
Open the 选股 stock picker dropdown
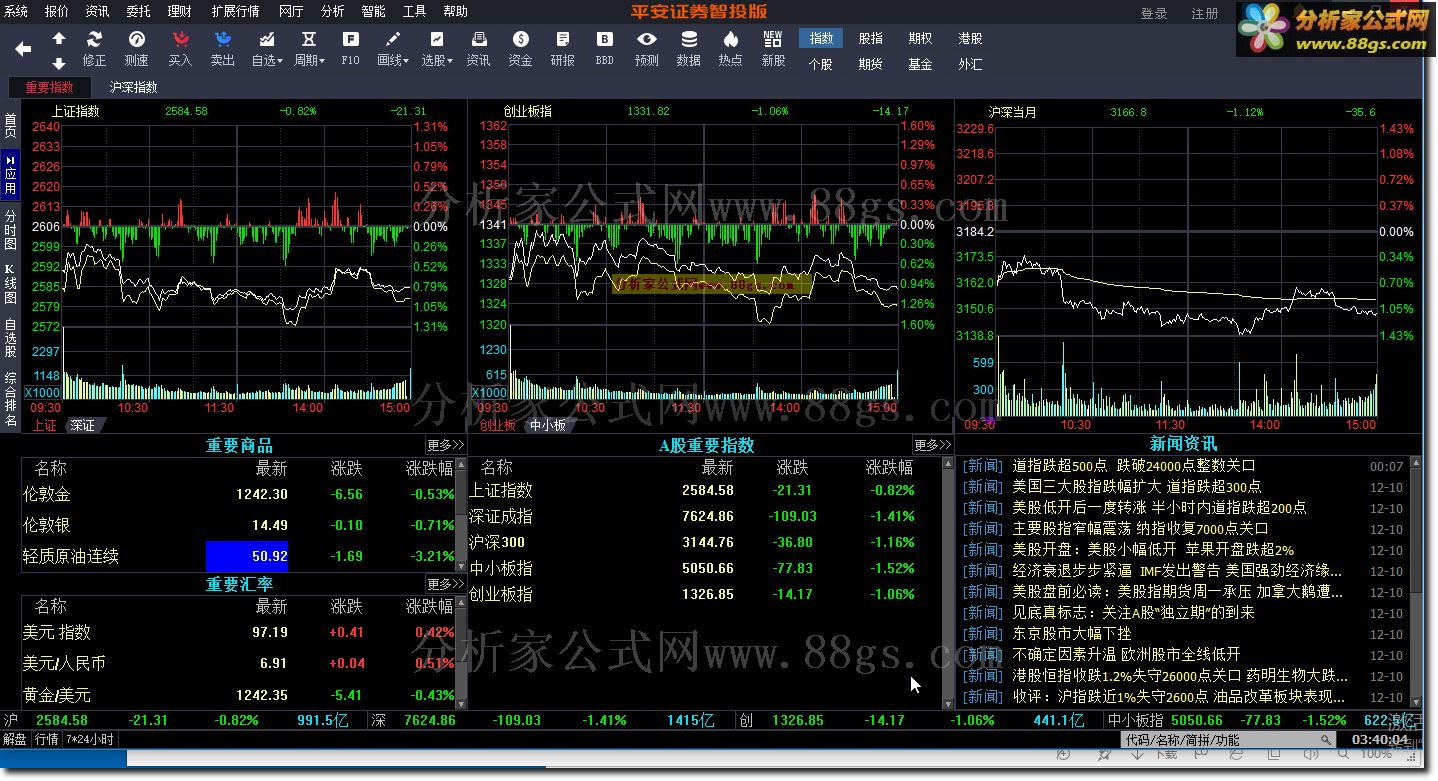(436, 48)
